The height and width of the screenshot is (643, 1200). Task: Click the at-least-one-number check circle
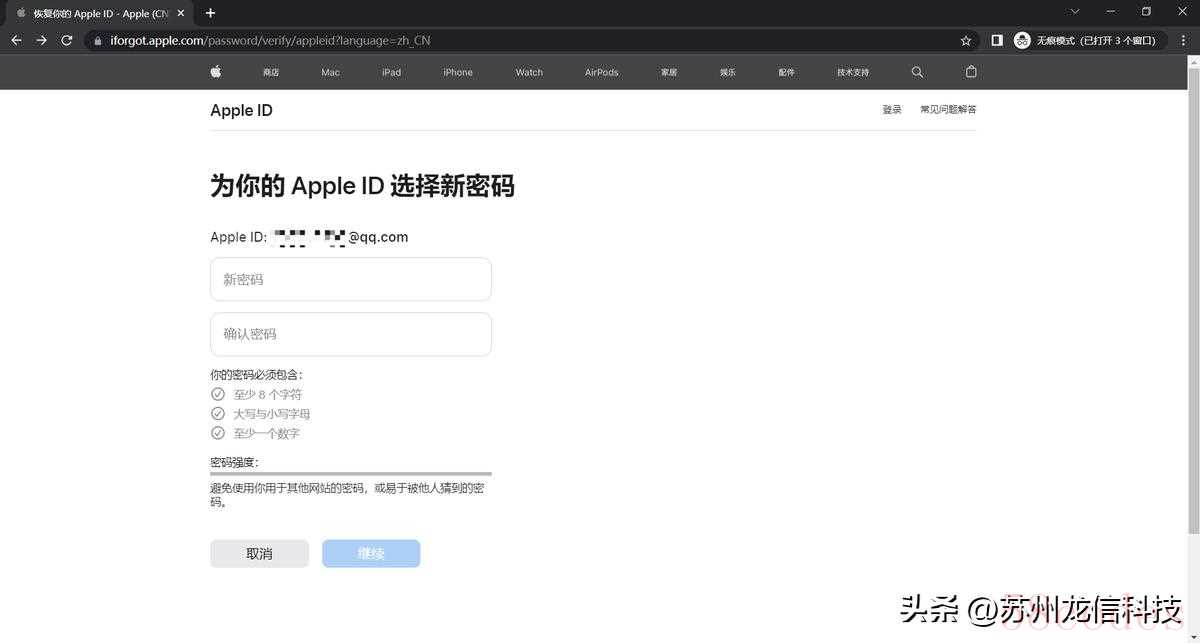tap(218, 433)
